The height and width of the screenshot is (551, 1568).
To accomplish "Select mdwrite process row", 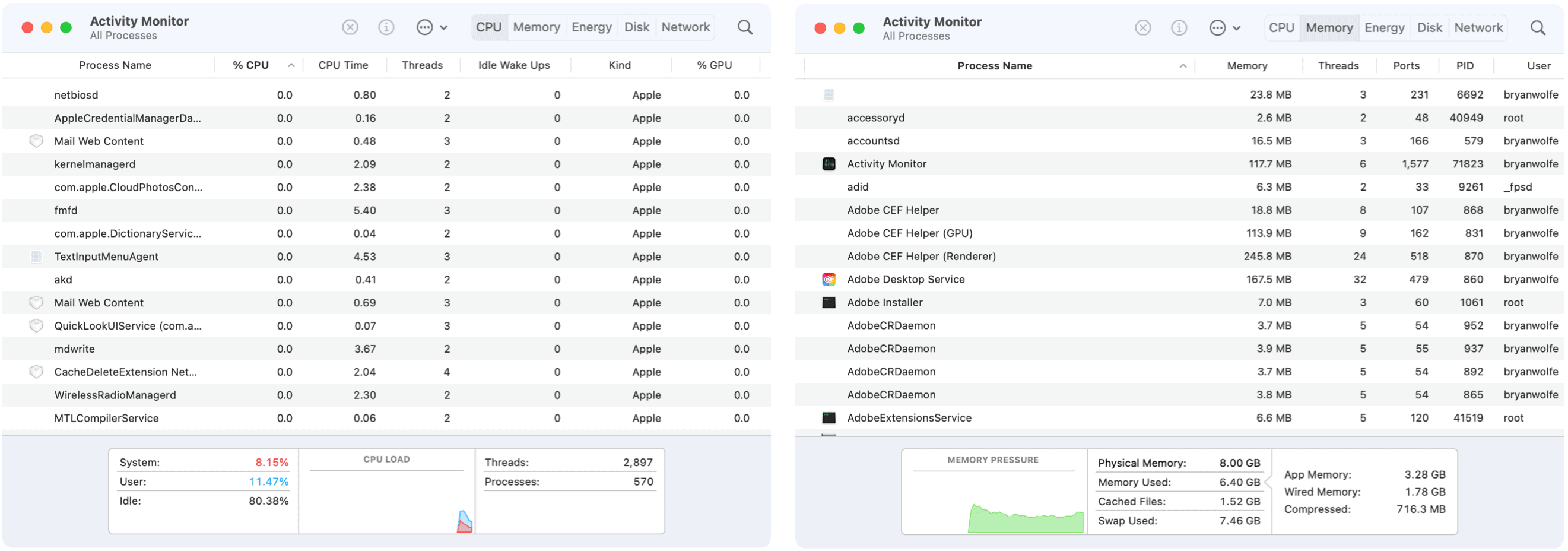I will coord(386,349).
